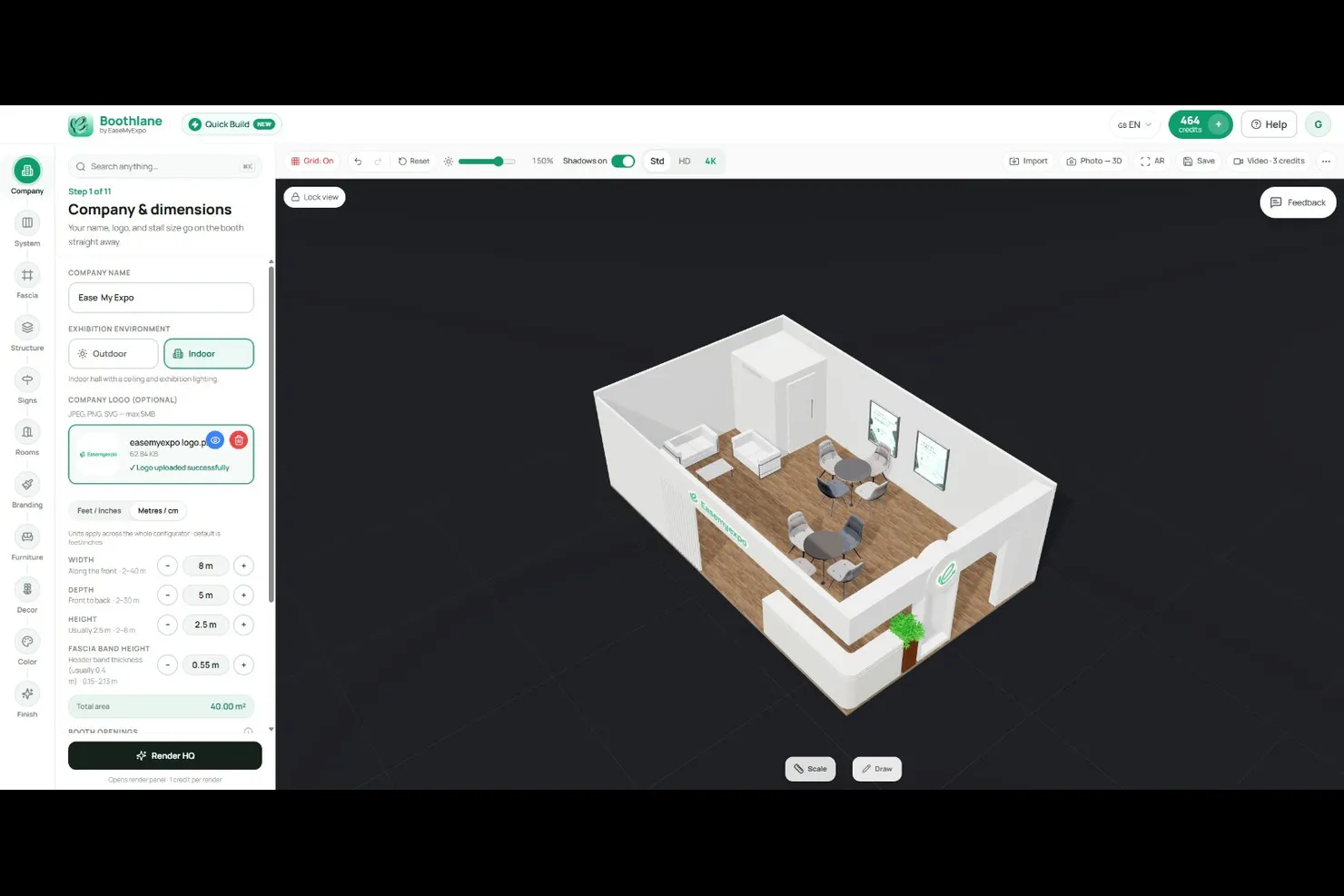
Task: Switch units to Metres / cm
Action: [158, 511]
